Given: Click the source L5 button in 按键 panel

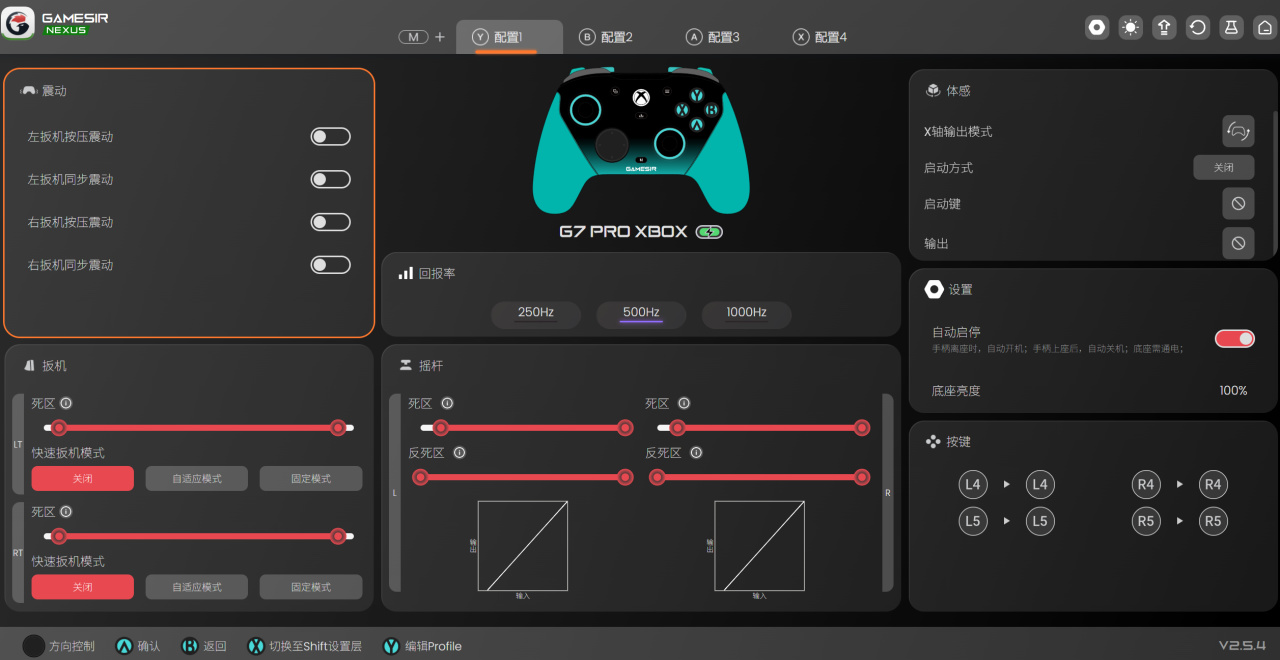Looking at the screenshot, I should coord(973,521).
